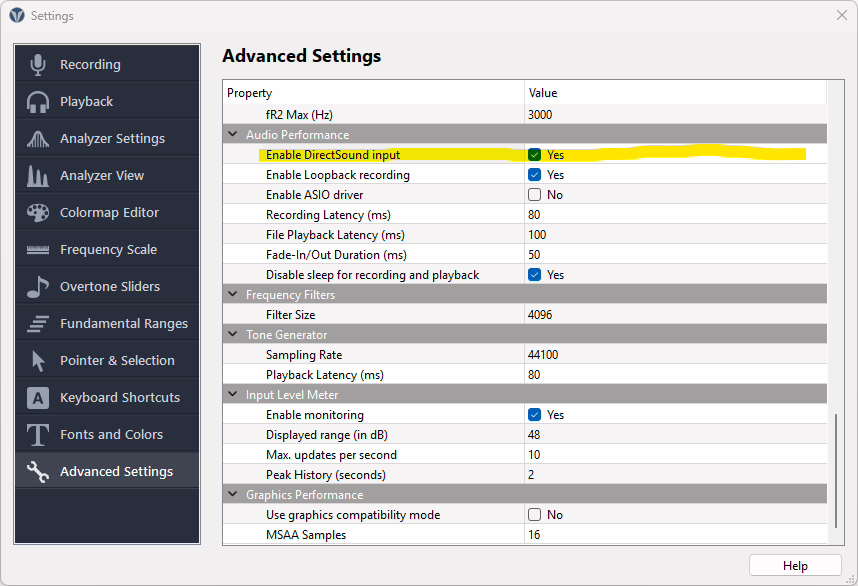Disable the Enable DirectSound input checkbox
This screenshot has height=586, width=858.
(535, 155)
